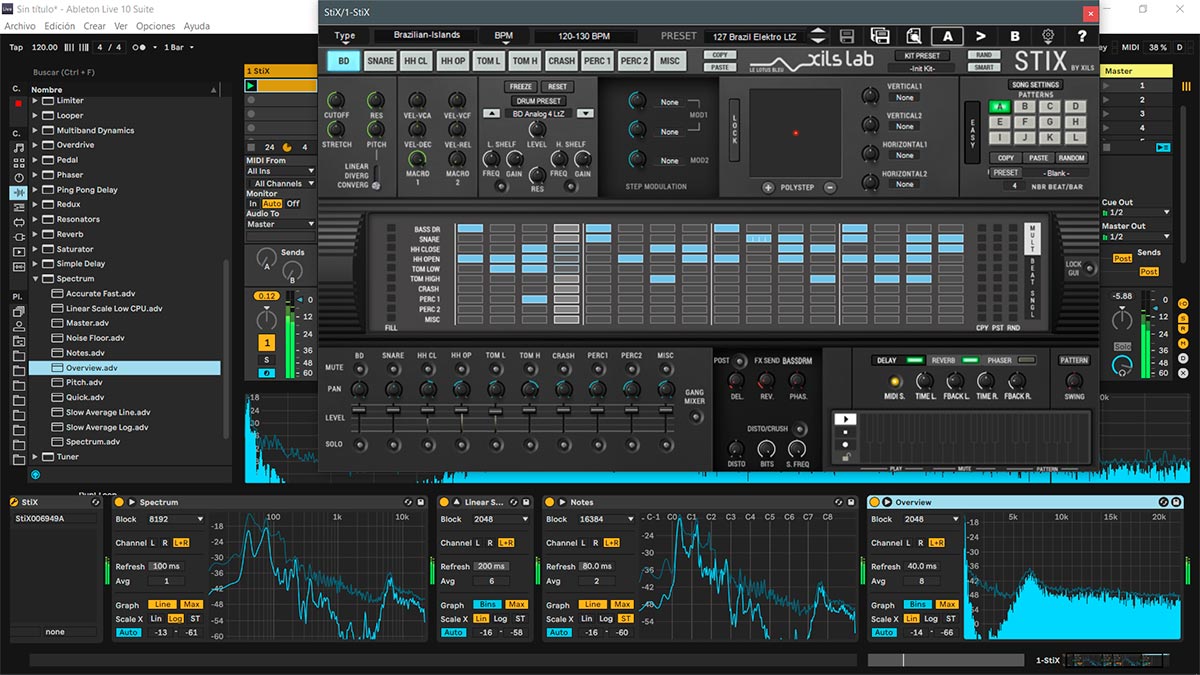Stop the StiX sequencer playback
Screen dimensions: 1200x675
click(x=845, y=432)
